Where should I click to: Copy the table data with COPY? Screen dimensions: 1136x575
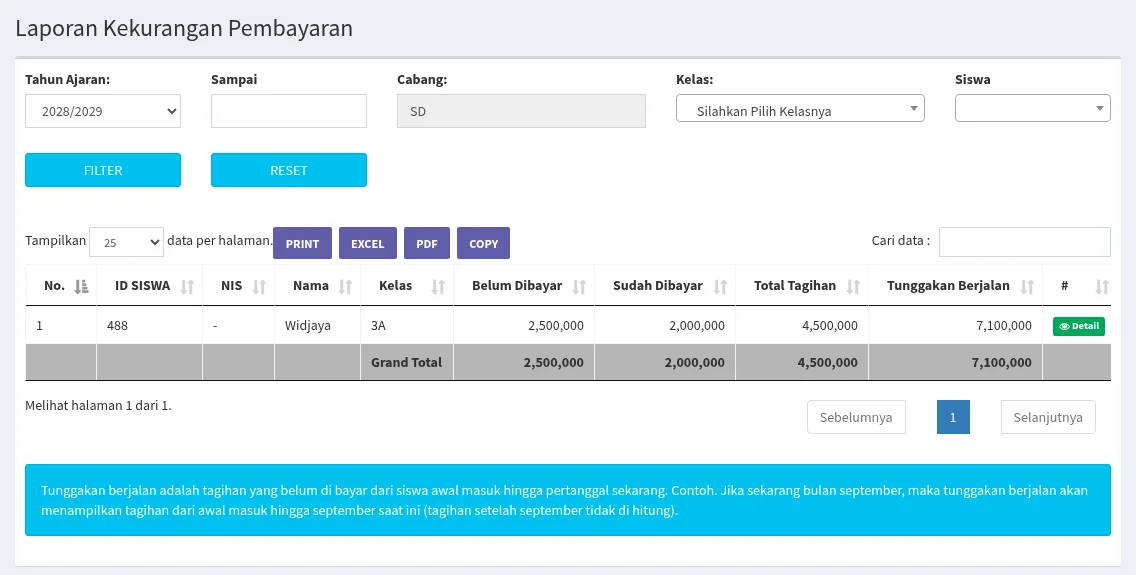483,243
